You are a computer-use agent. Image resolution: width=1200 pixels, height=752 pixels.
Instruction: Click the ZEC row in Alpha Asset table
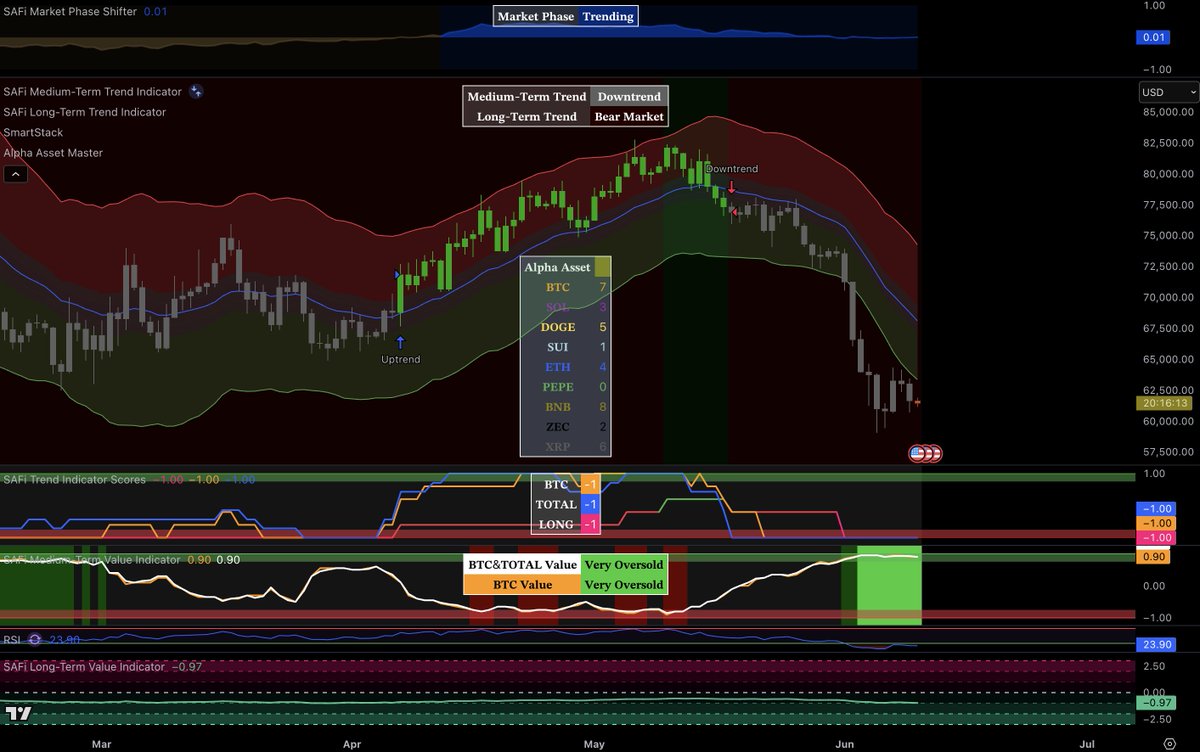tap(566, 427)
